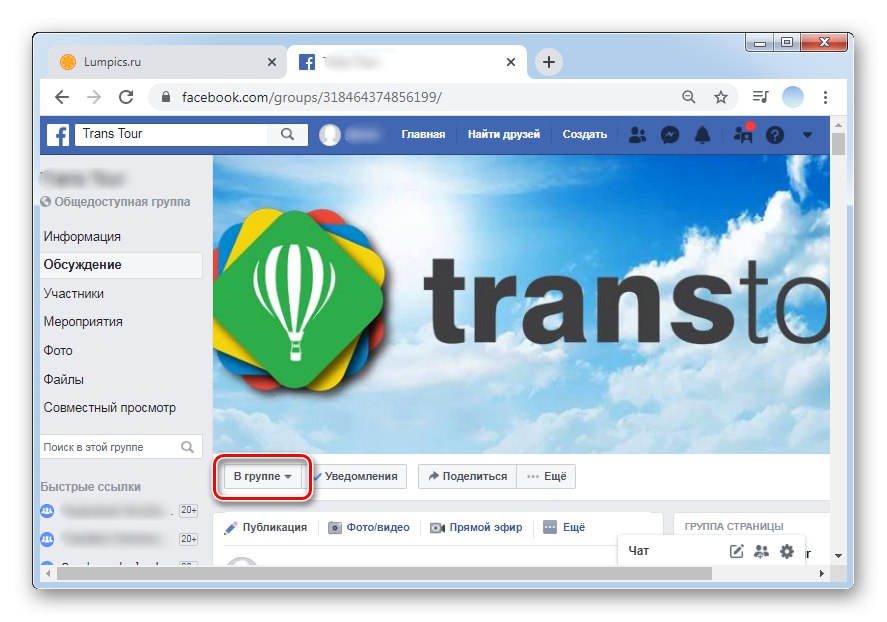Image resolution: width=887 pixels, height=622 pixels.
Task: Open group notifications icon with red dot
Action: [x=743, y=133]
